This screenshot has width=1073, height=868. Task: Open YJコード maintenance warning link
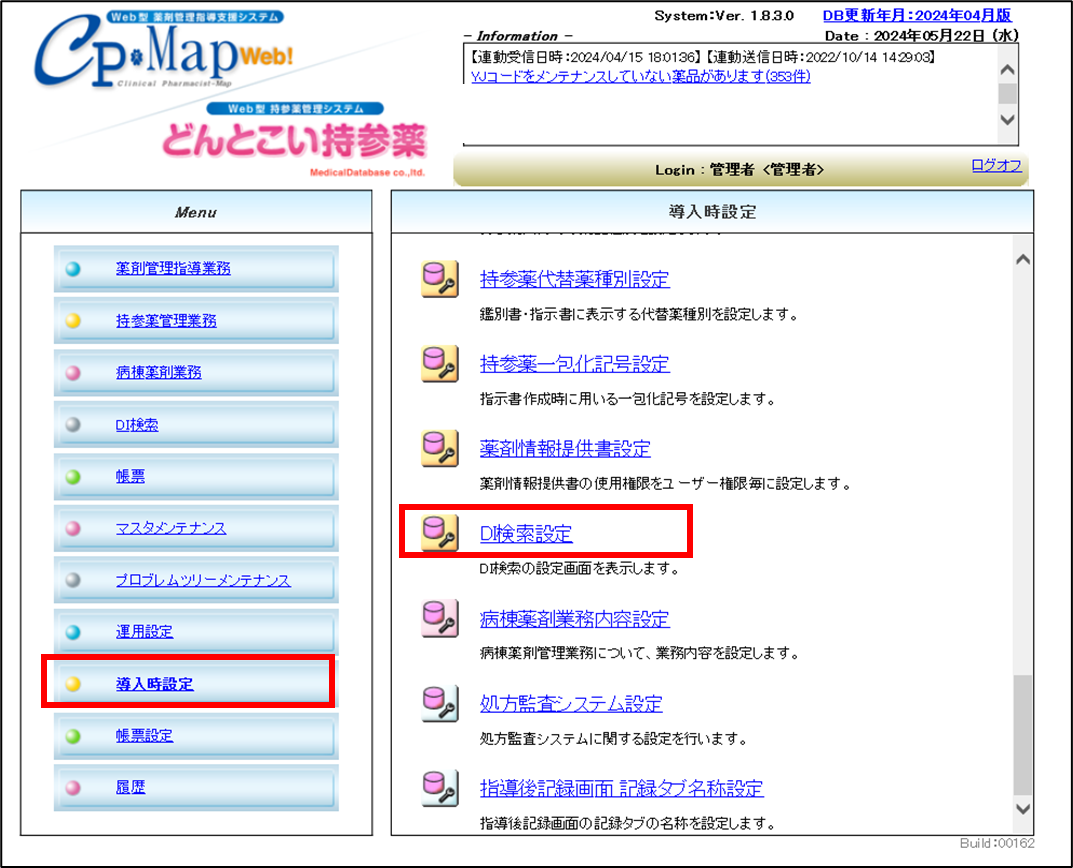coord(640,76)
